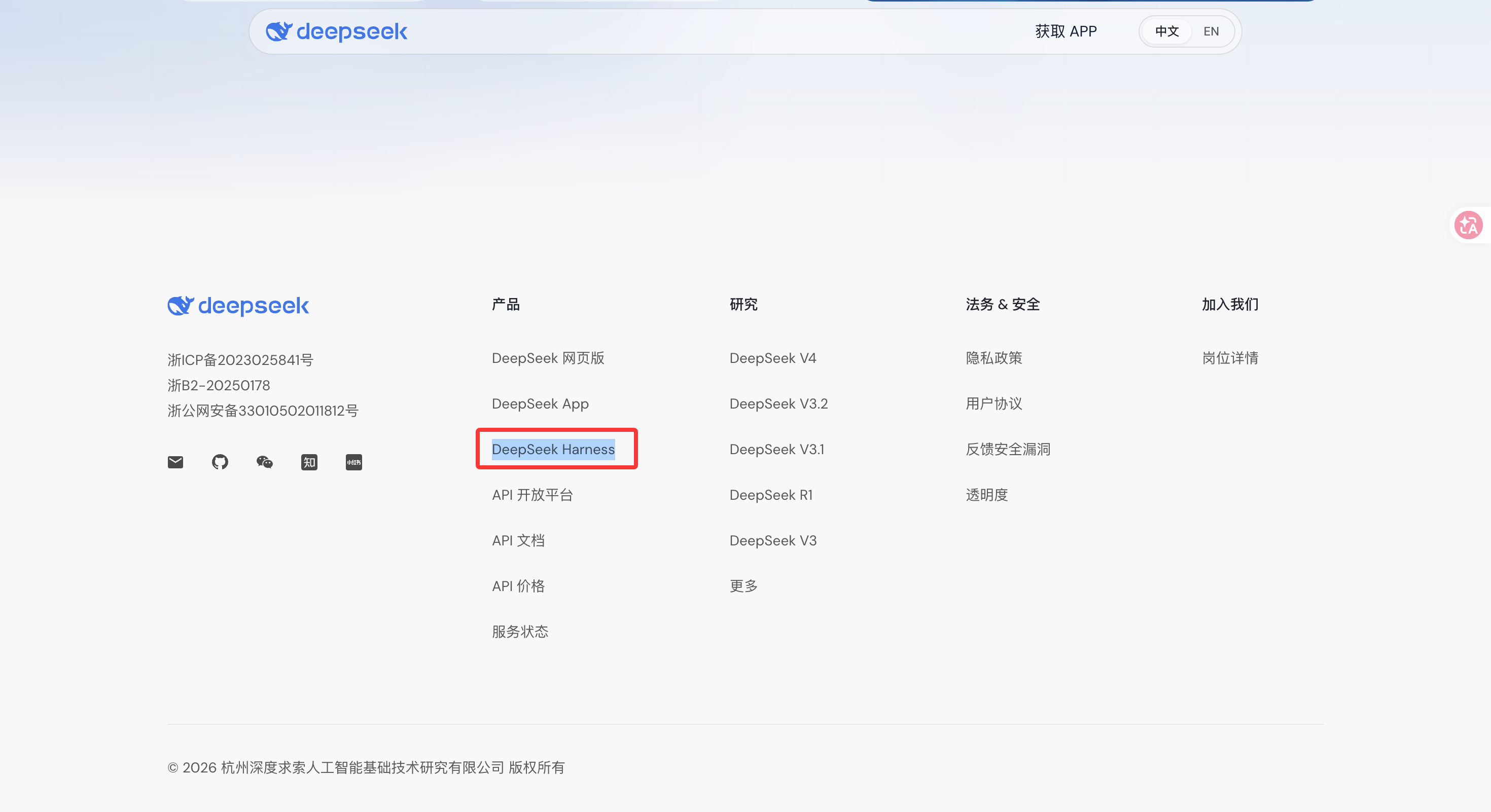Switch language to EN
Image resolution: width=1491 pixels, height=812 pixels.
point(1211,31)
